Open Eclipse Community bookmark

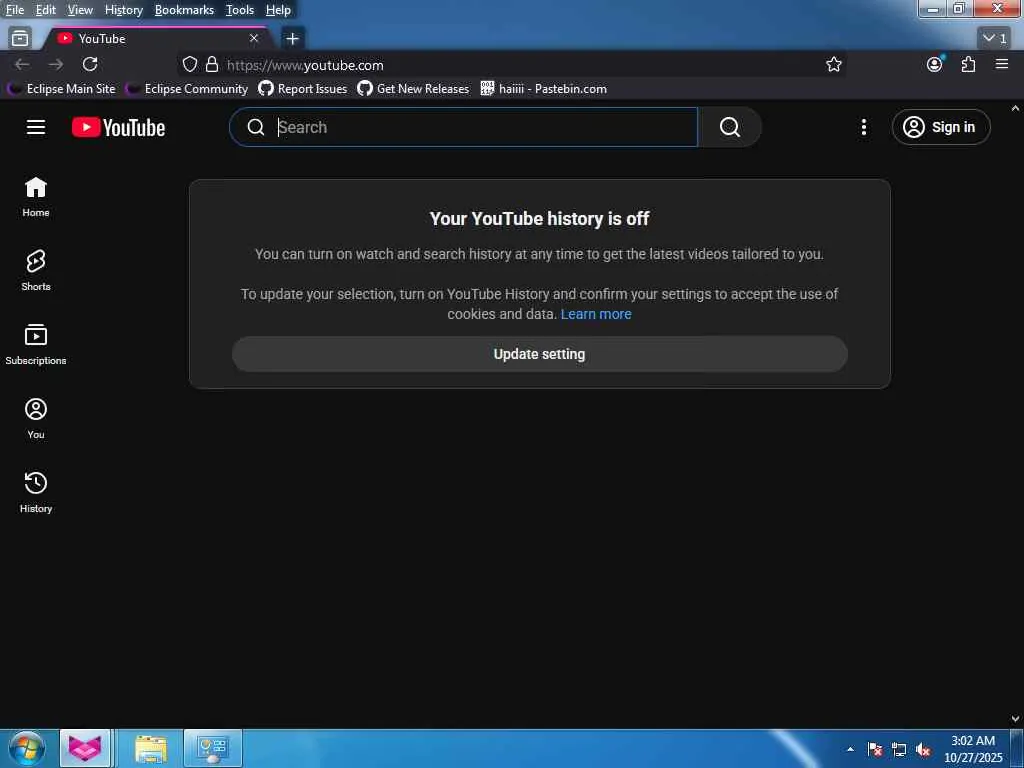pos(187,88)
